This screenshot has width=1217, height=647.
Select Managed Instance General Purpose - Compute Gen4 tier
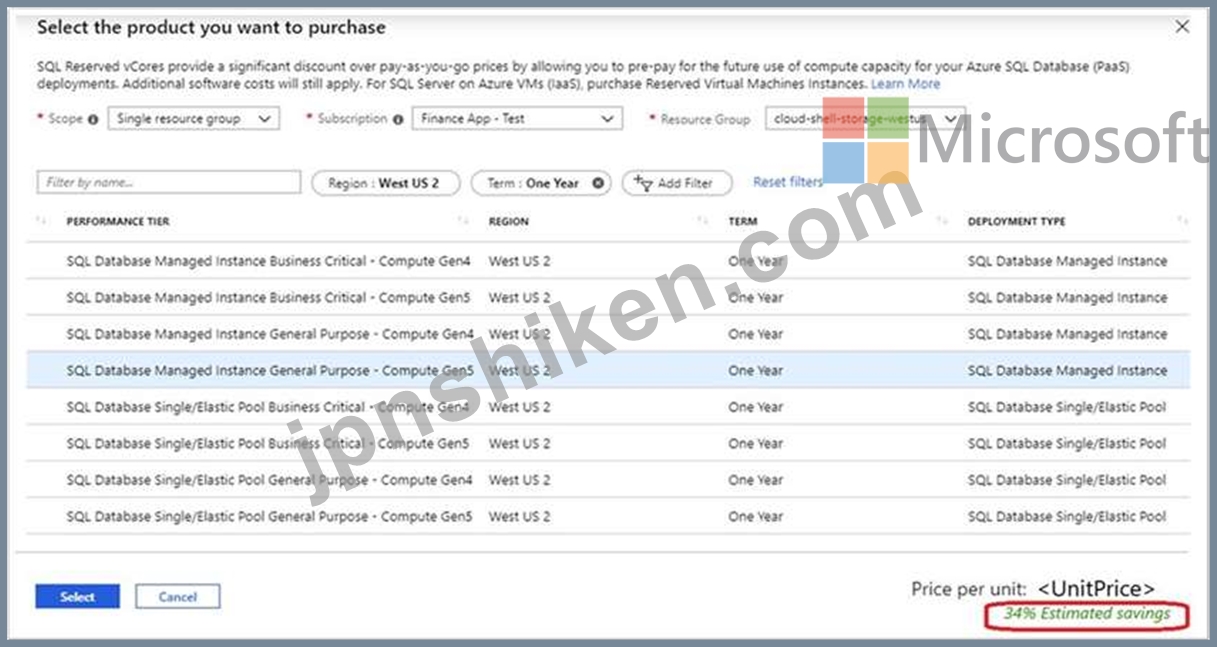269,334
